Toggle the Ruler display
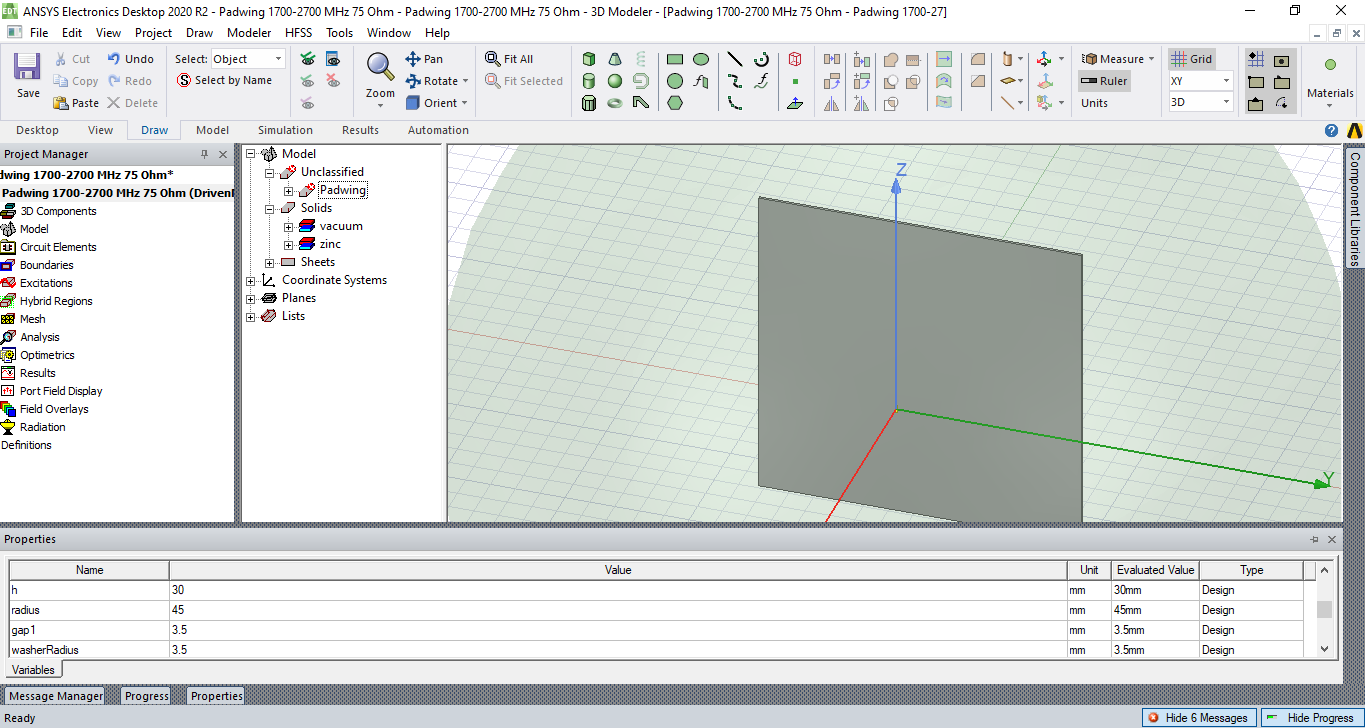The image size is (1365, 728). [1104, 81]
